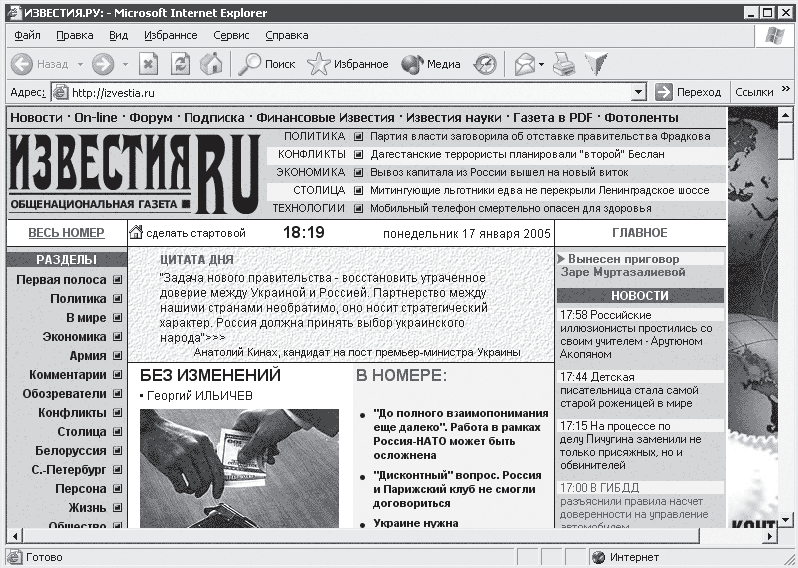This screenshot has width=798, height=568.
Task: Click the horizontal scrollbar left arrow
Action: (15, 536)
